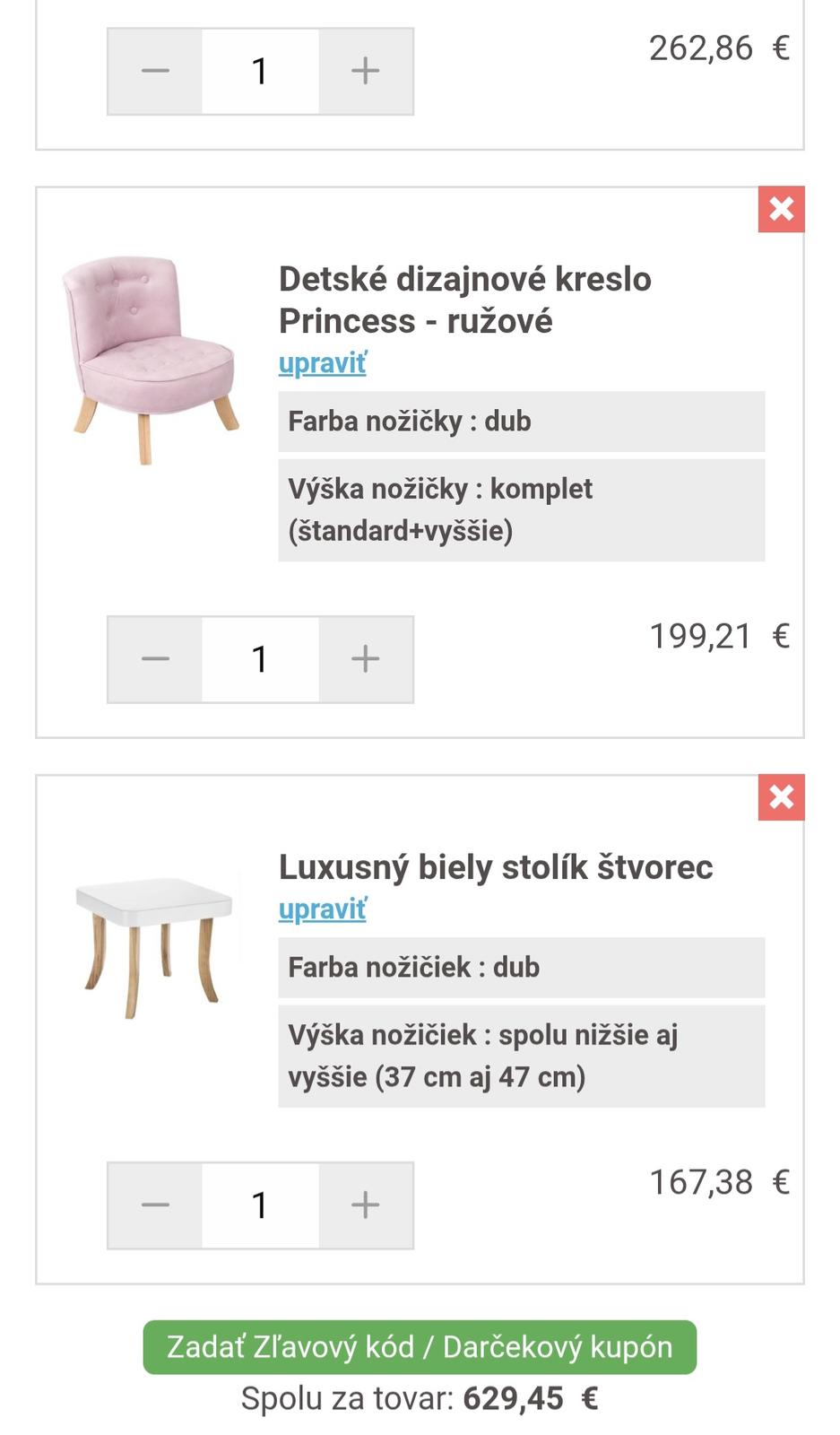Image resolution: width=840 pixels, height=1435 pixels.
Task: Decrease quantity of the Princess armchair
Action: point(155,659)
